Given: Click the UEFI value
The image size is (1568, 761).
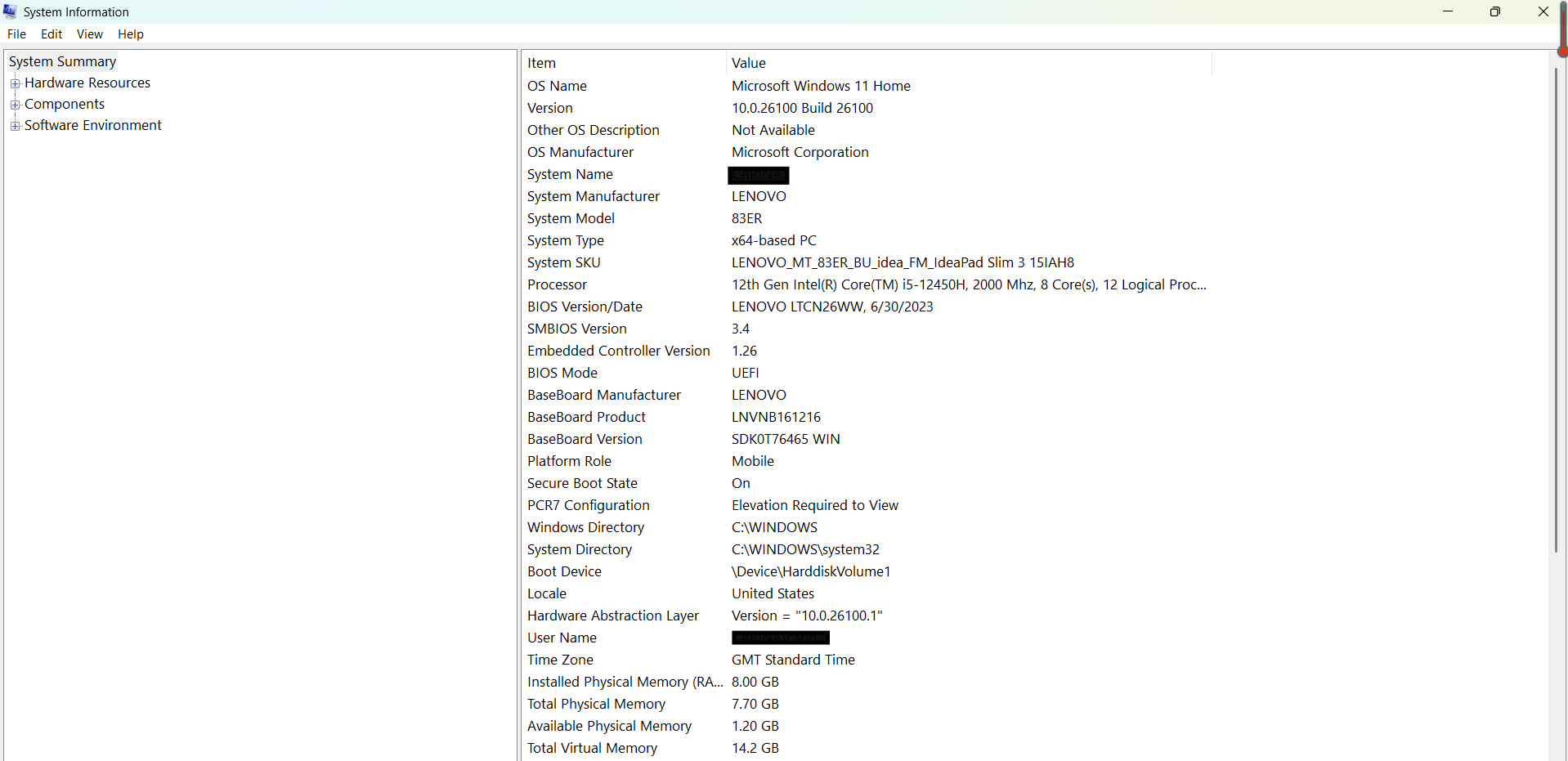Looking at the screenshot, I should click(746, 373).
